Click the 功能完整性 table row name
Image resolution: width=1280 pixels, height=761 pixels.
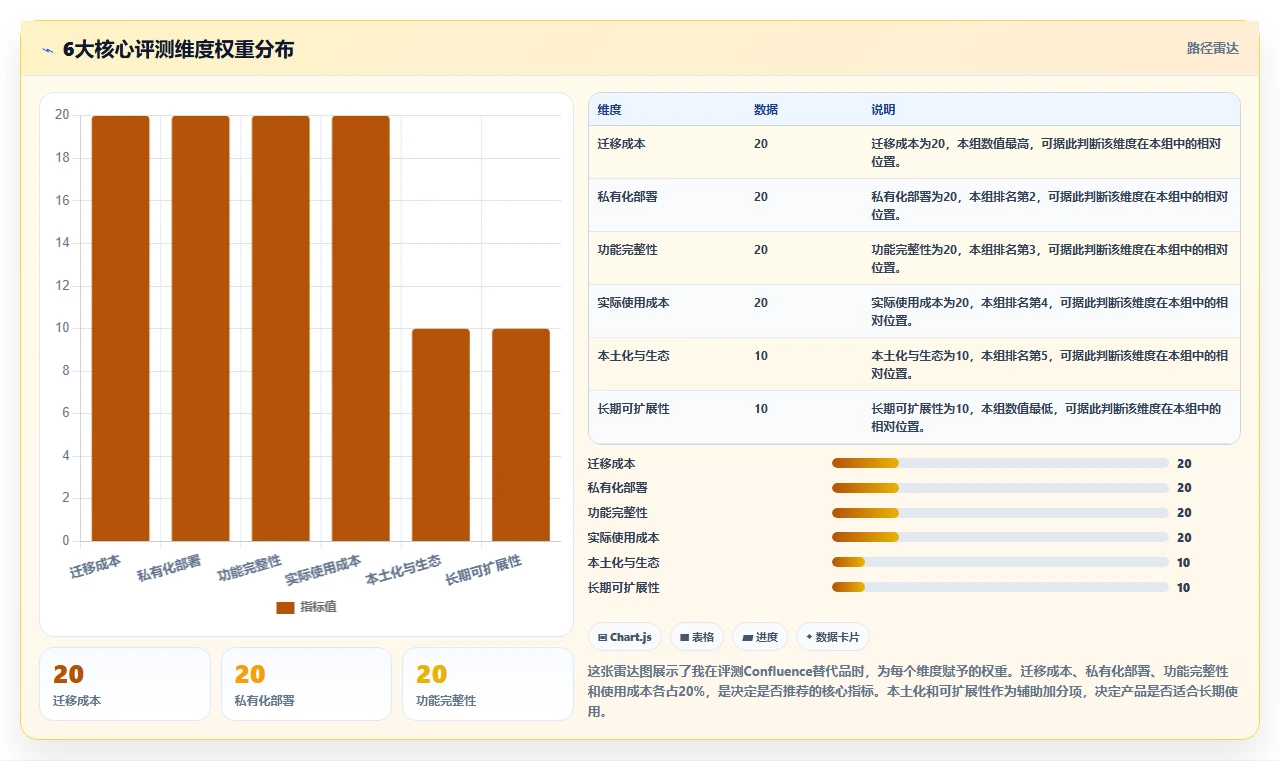627,250
